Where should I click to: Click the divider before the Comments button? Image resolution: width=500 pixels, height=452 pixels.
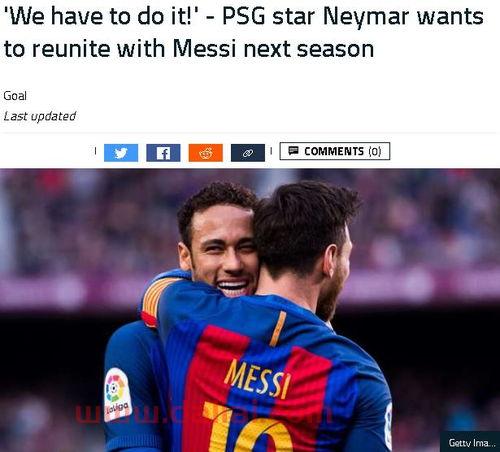coord(271,151)
